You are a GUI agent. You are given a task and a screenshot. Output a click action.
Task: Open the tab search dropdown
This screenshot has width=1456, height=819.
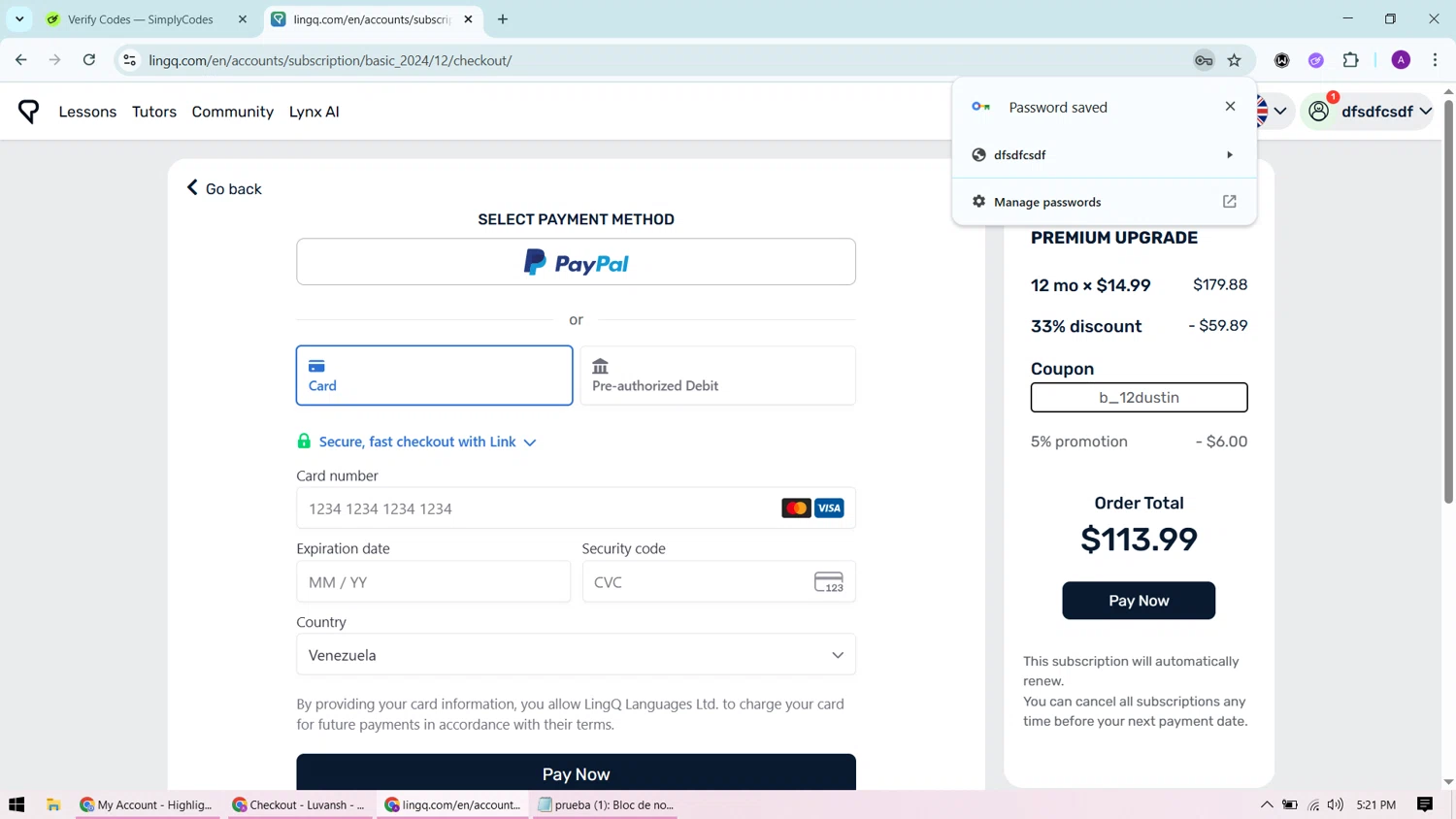(19, 19)
